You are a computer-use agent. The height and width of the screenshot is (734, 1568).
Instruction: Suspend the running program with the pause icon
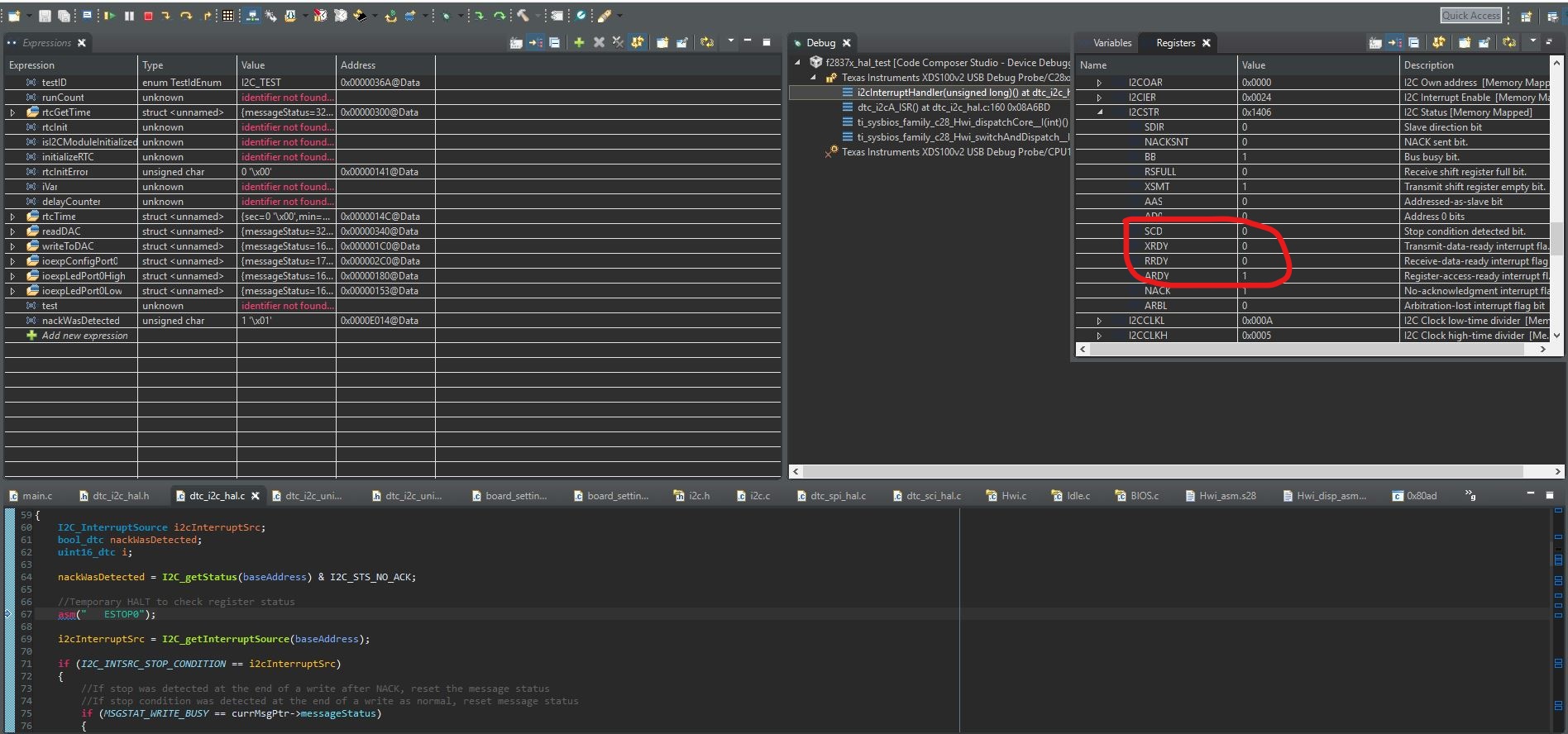tap(129, 16)
